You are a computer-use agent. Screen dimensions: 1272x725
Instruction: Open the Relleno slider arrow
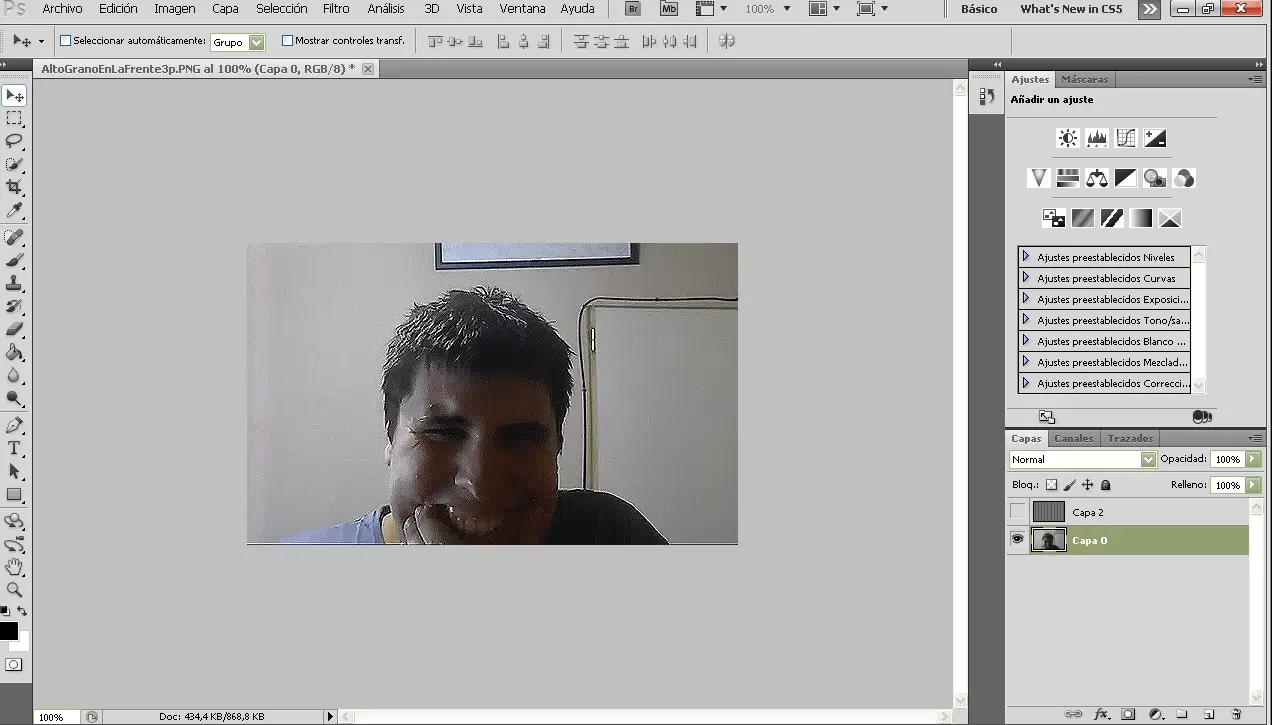click(1253, 485)
